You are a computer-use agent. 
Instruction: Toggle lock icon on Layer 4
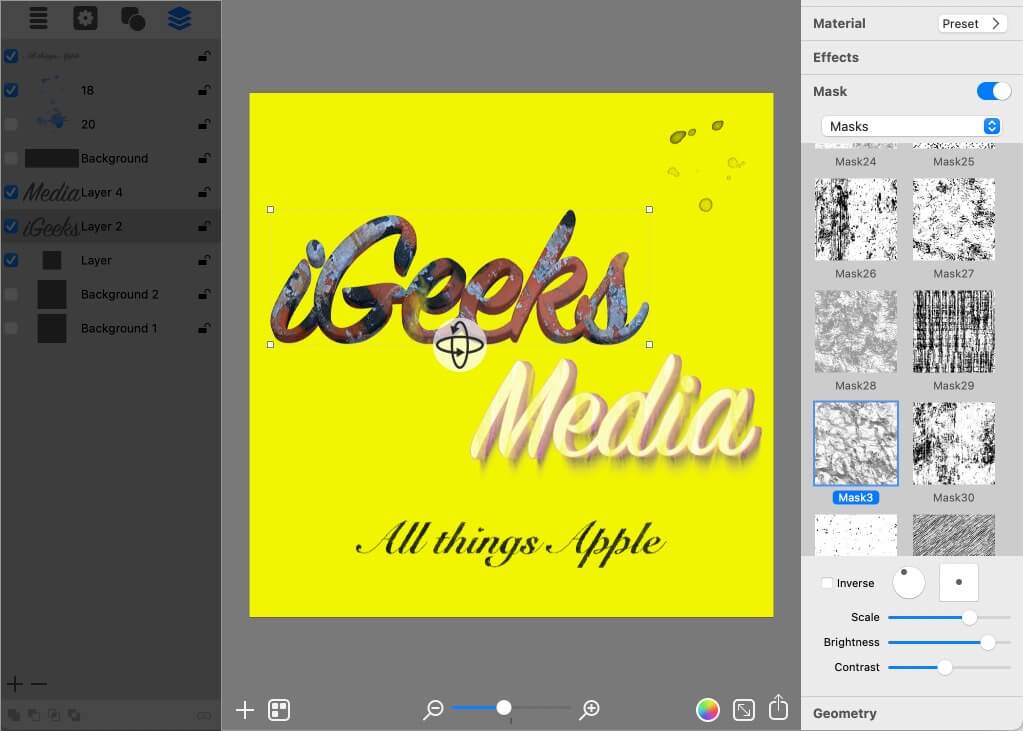[x=204, y=192]
